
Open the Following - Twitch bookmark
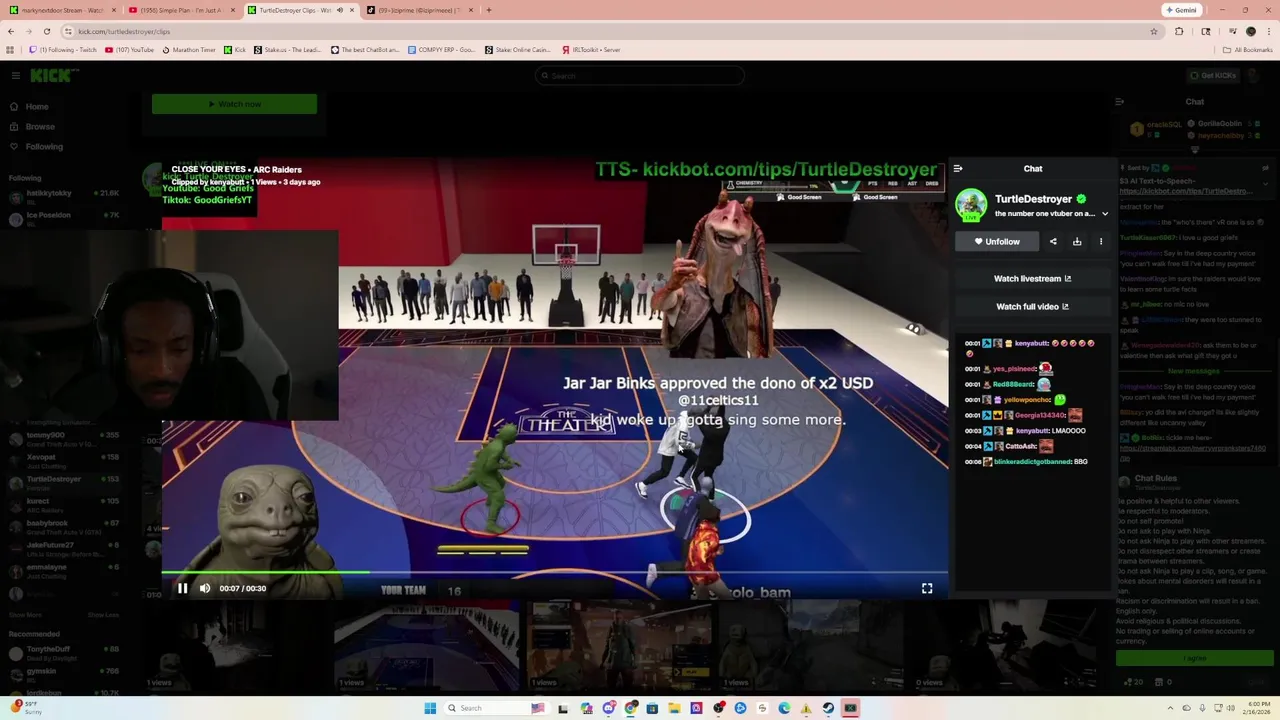tap(63, 49)
